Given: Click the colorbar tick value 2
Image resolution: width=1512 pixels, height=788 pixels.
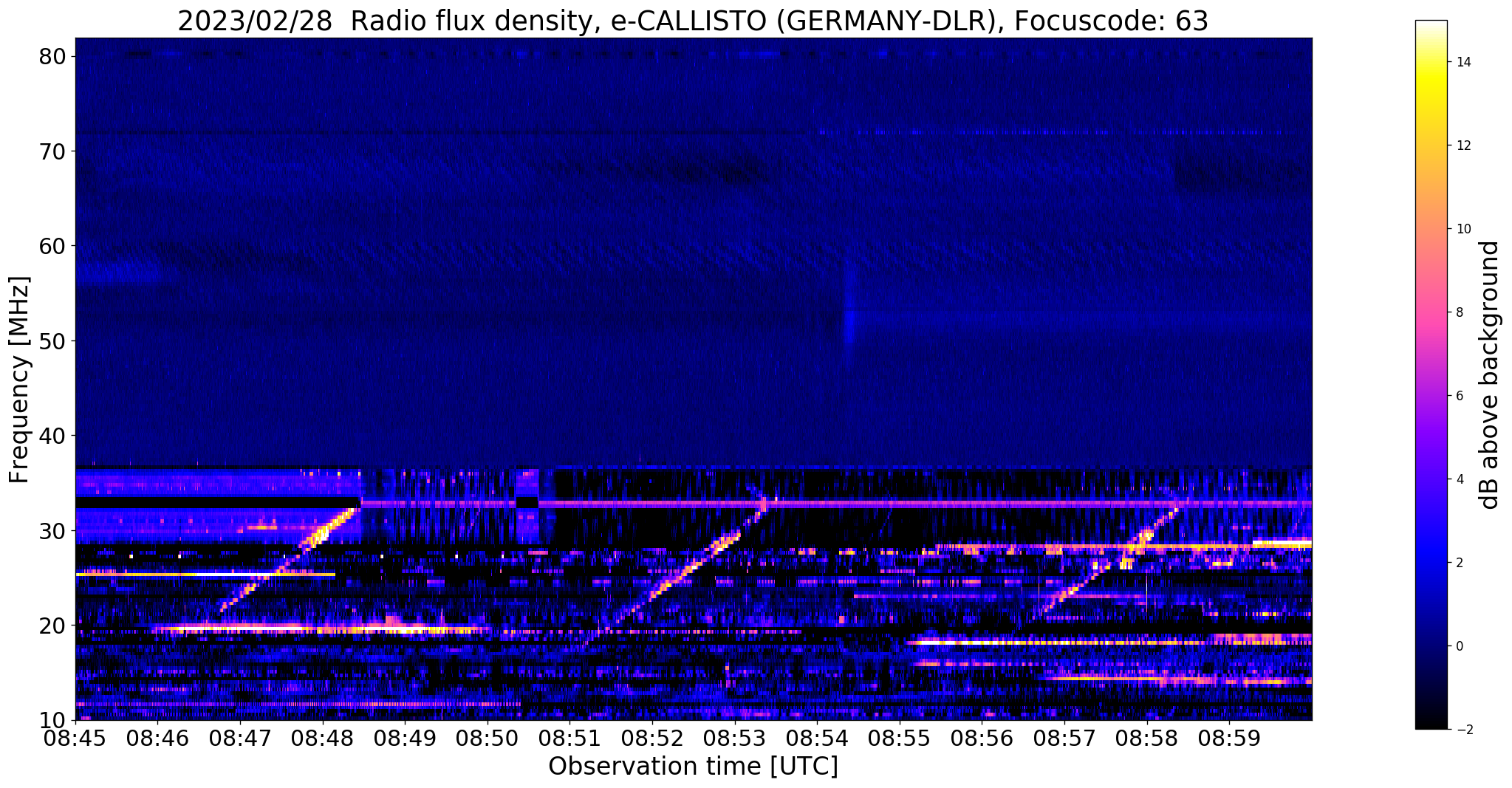Looking at the screenshot, I should click(x=1459, y=563).
